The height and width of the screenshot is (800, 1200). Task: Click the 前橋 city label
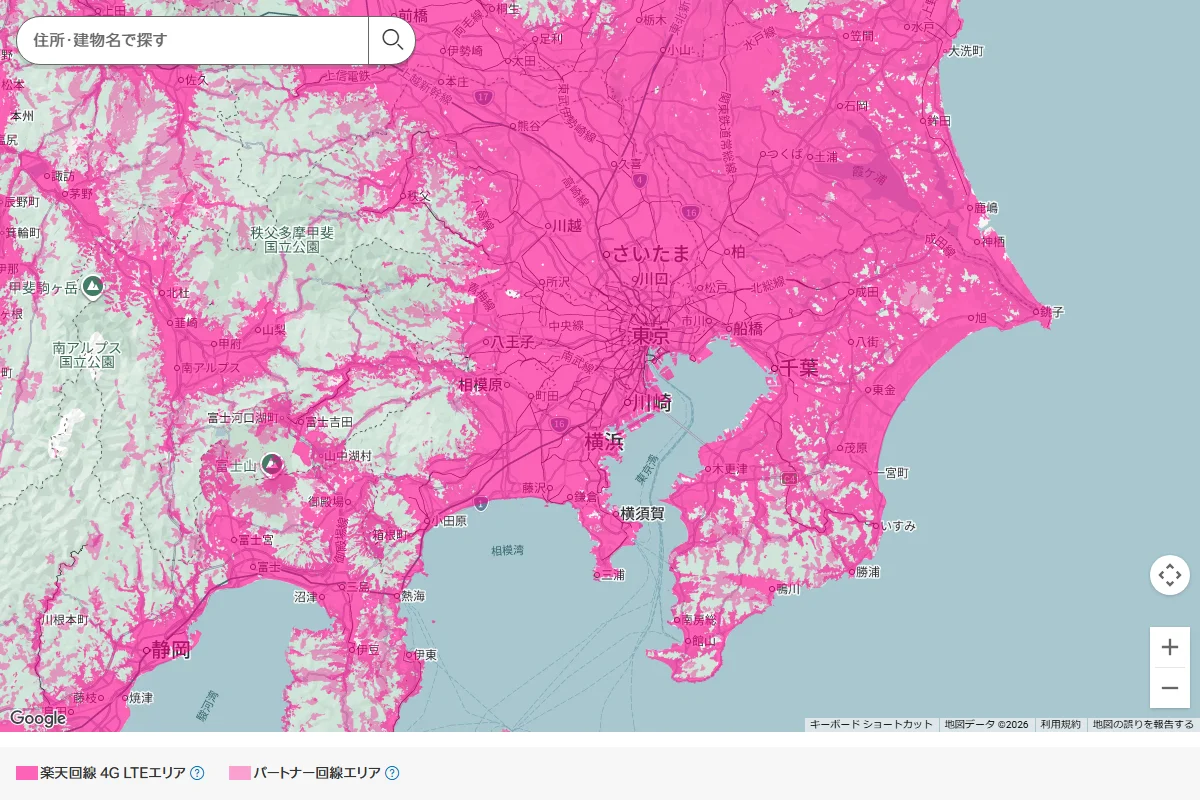pyautogui.click(x=412, y=15)
